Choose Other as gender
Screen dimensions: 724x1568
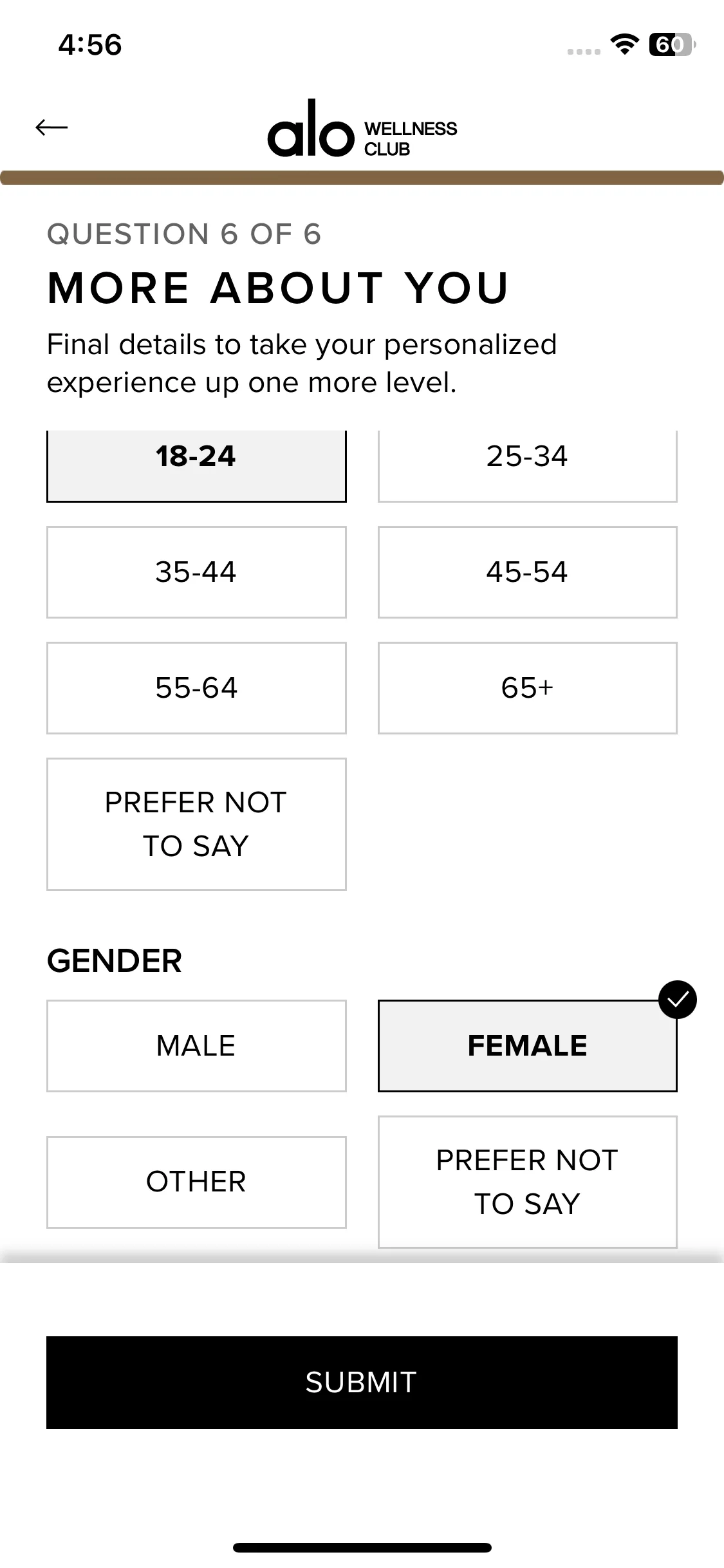(x=196, y=1182)
